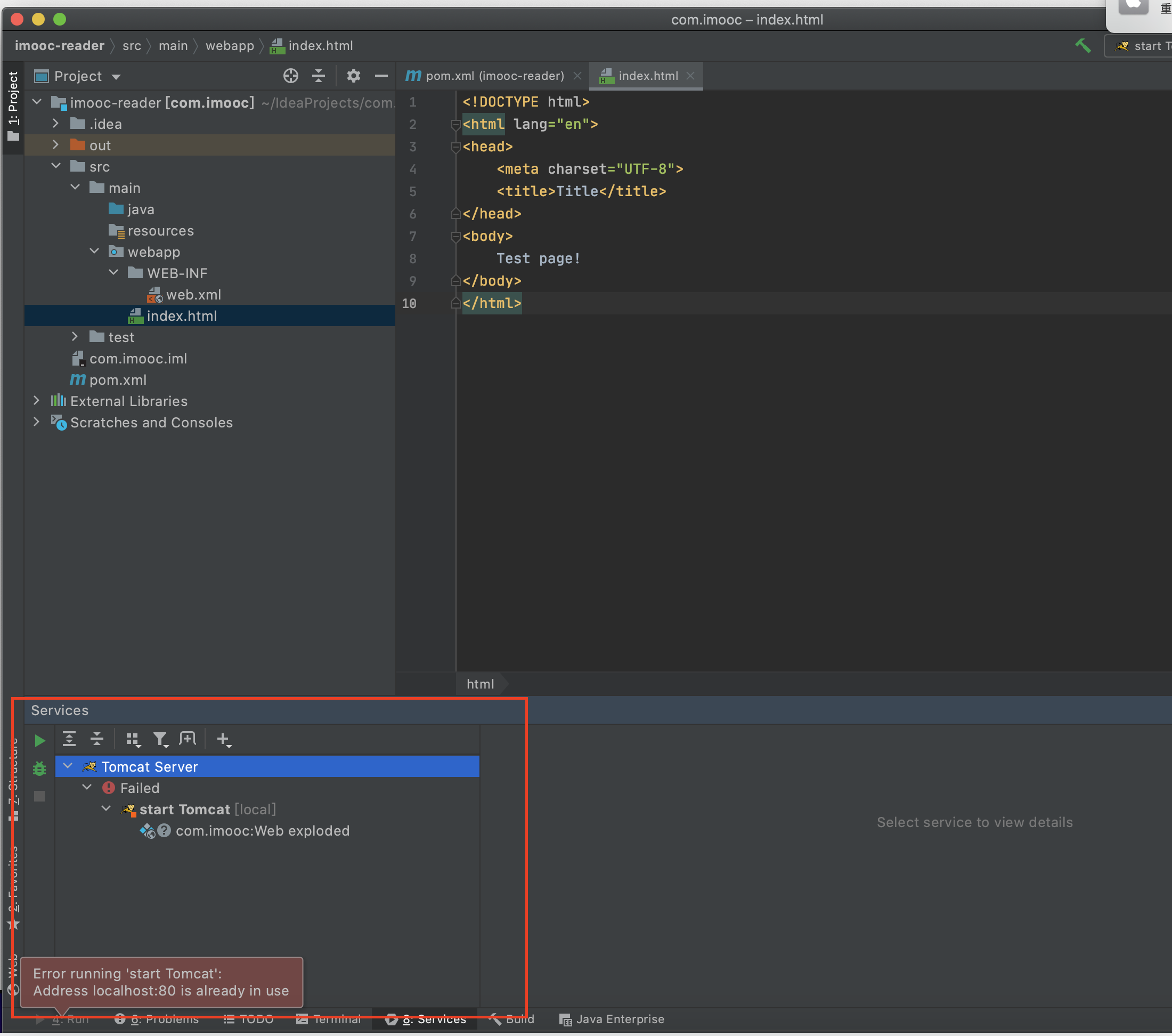The image size is (1172, 1036).
Task: Expand the .idea folder
Action: click(x=55, y=123)
